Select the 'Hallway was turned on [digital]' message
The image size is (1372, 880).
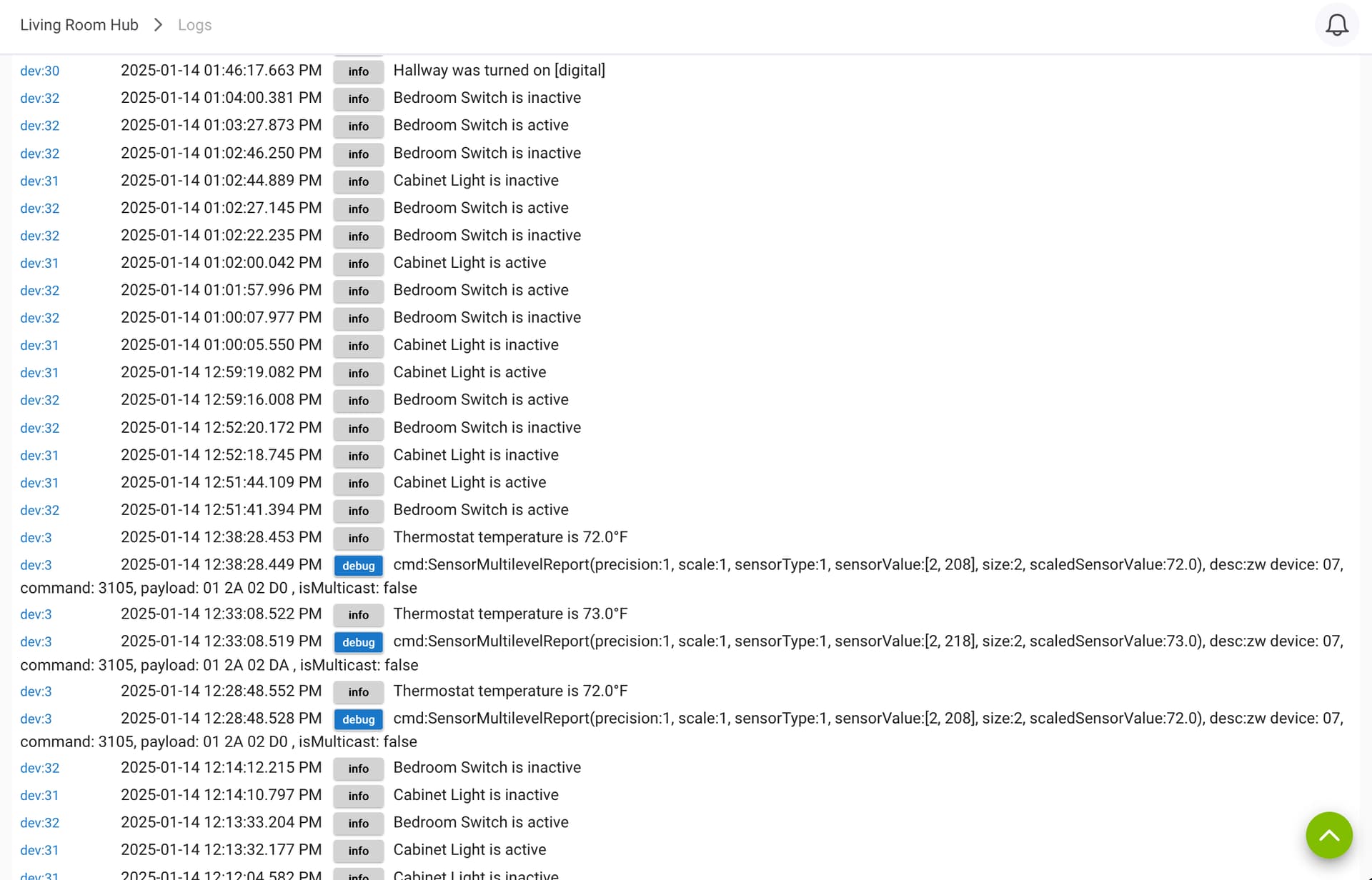tap(499, 70)
